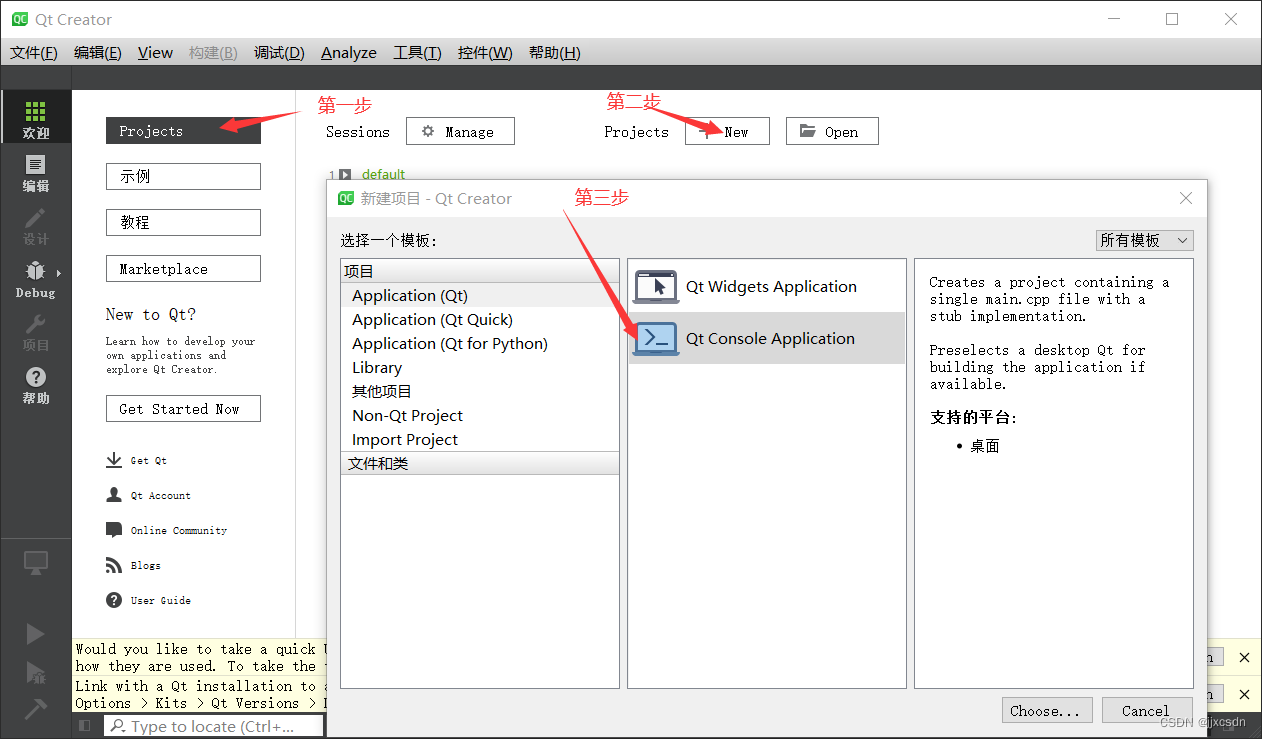This screenshot has height=739, width=1262.
Task: Click the Blogs RSS icon
Action: (114, 565)
